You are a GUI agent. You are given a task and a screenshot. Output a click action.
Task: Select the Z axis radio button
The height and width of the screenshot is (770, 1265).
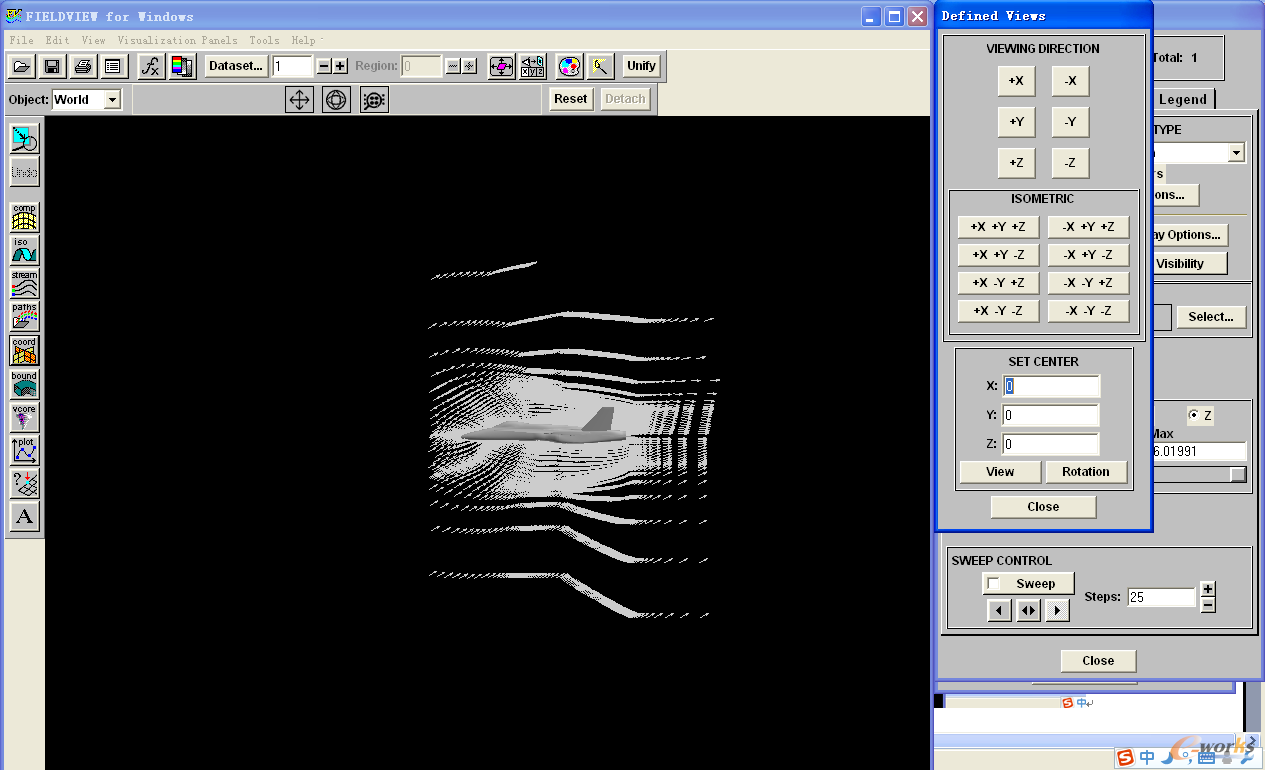coord(1193,415)
